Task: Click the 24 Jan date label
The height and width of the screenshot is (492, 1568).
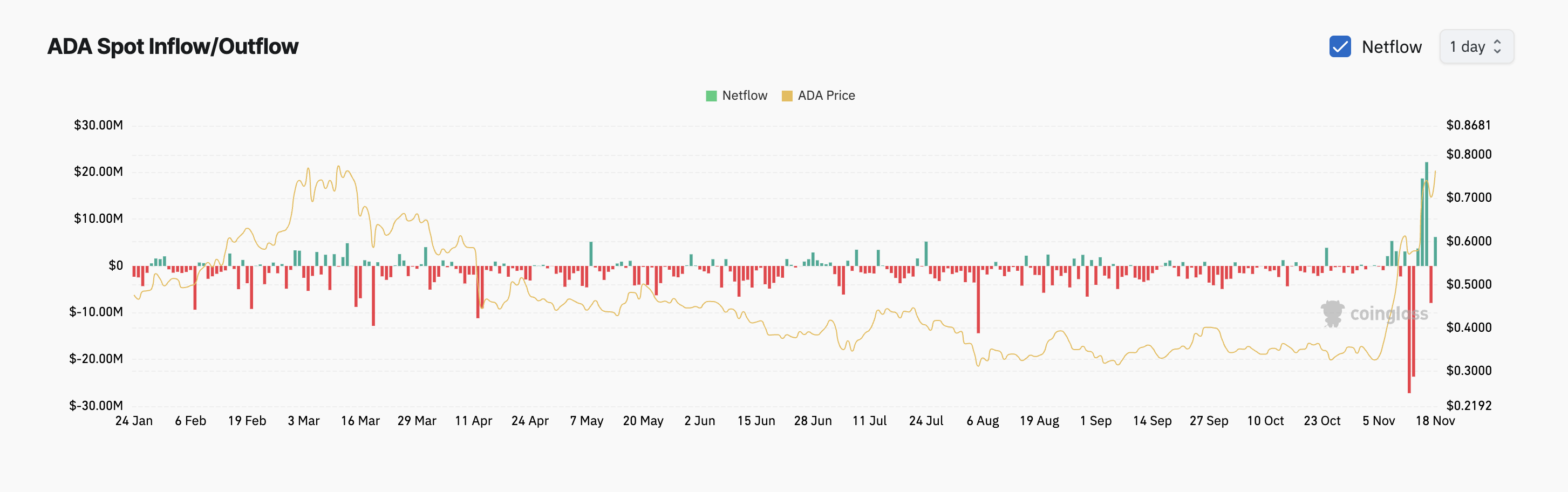Action: [134, 421]
